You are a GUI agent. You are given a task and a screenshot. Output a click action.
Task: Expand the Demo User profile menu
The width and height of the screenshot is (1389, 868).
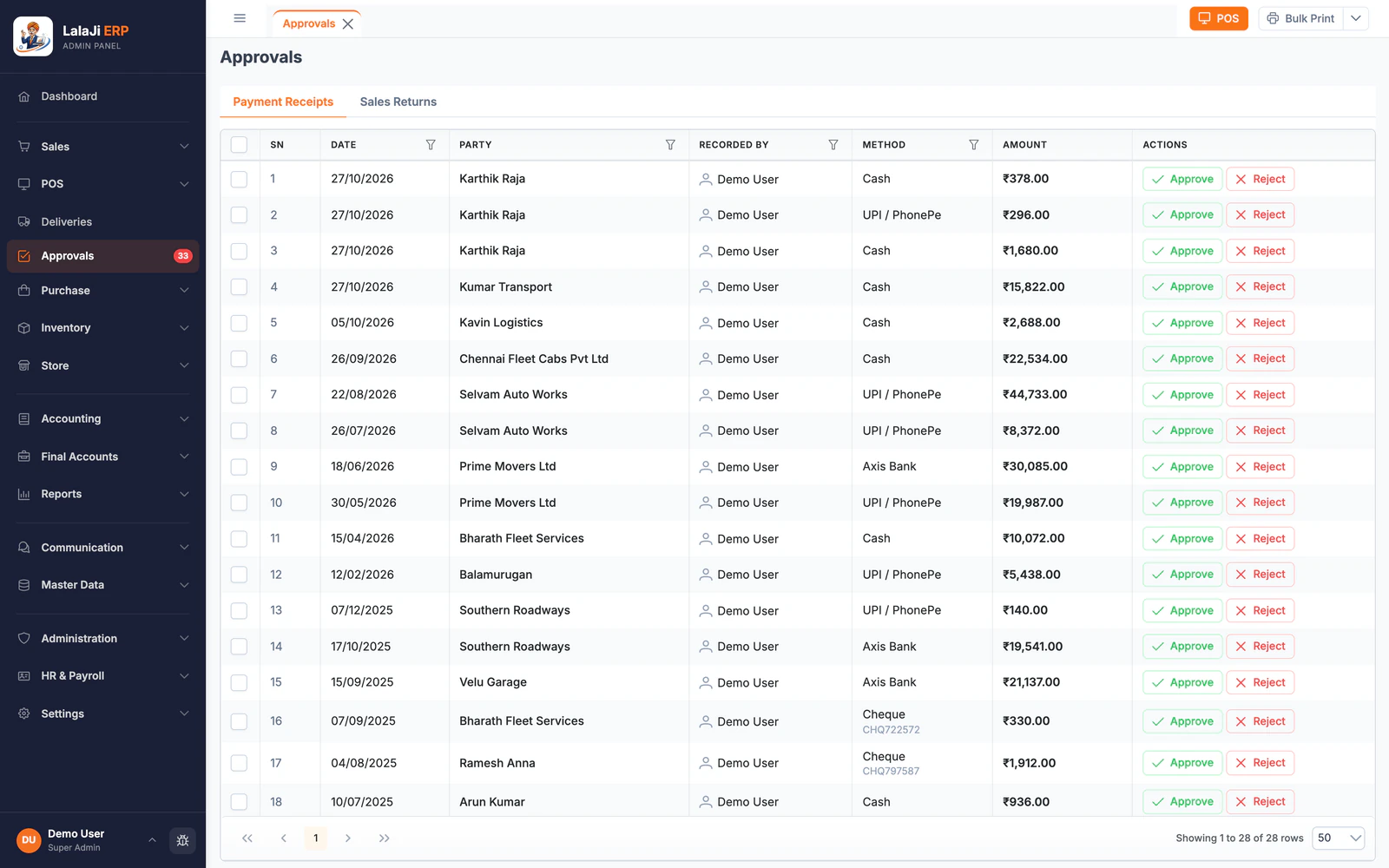coord(152,840)
